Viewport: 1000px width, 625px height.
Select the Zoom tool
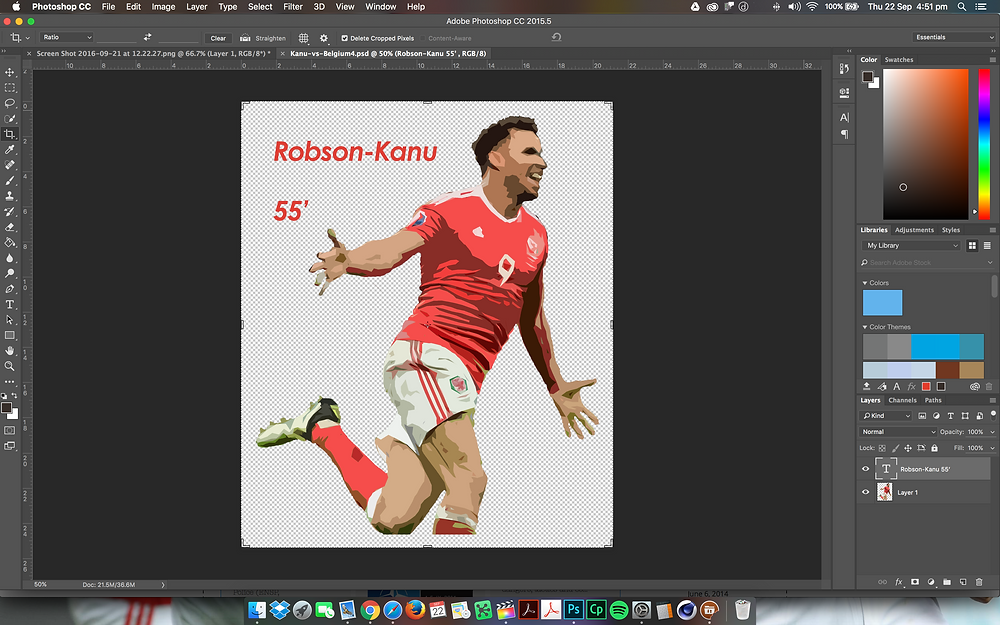[10, 366]
